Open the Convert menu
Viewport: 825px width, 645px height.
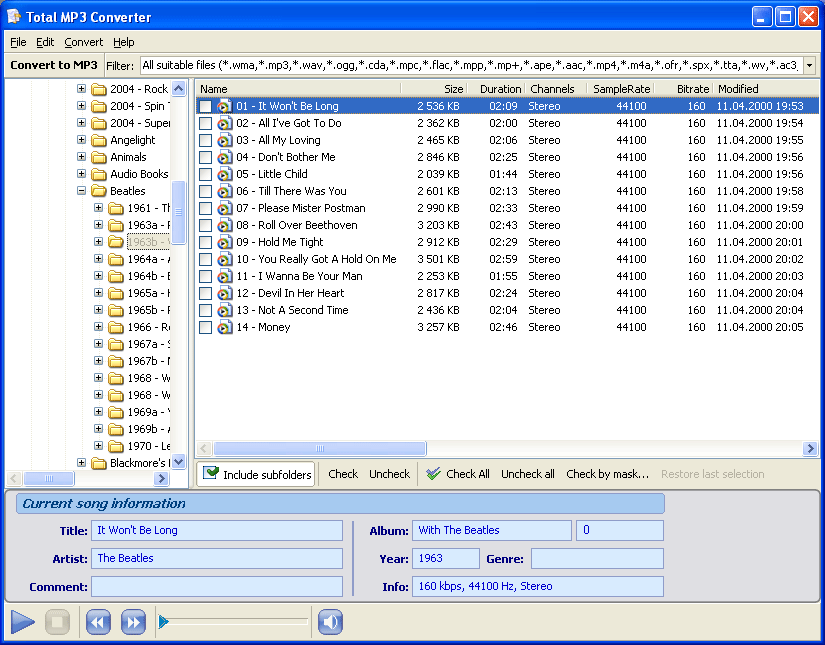coord(84,42)
